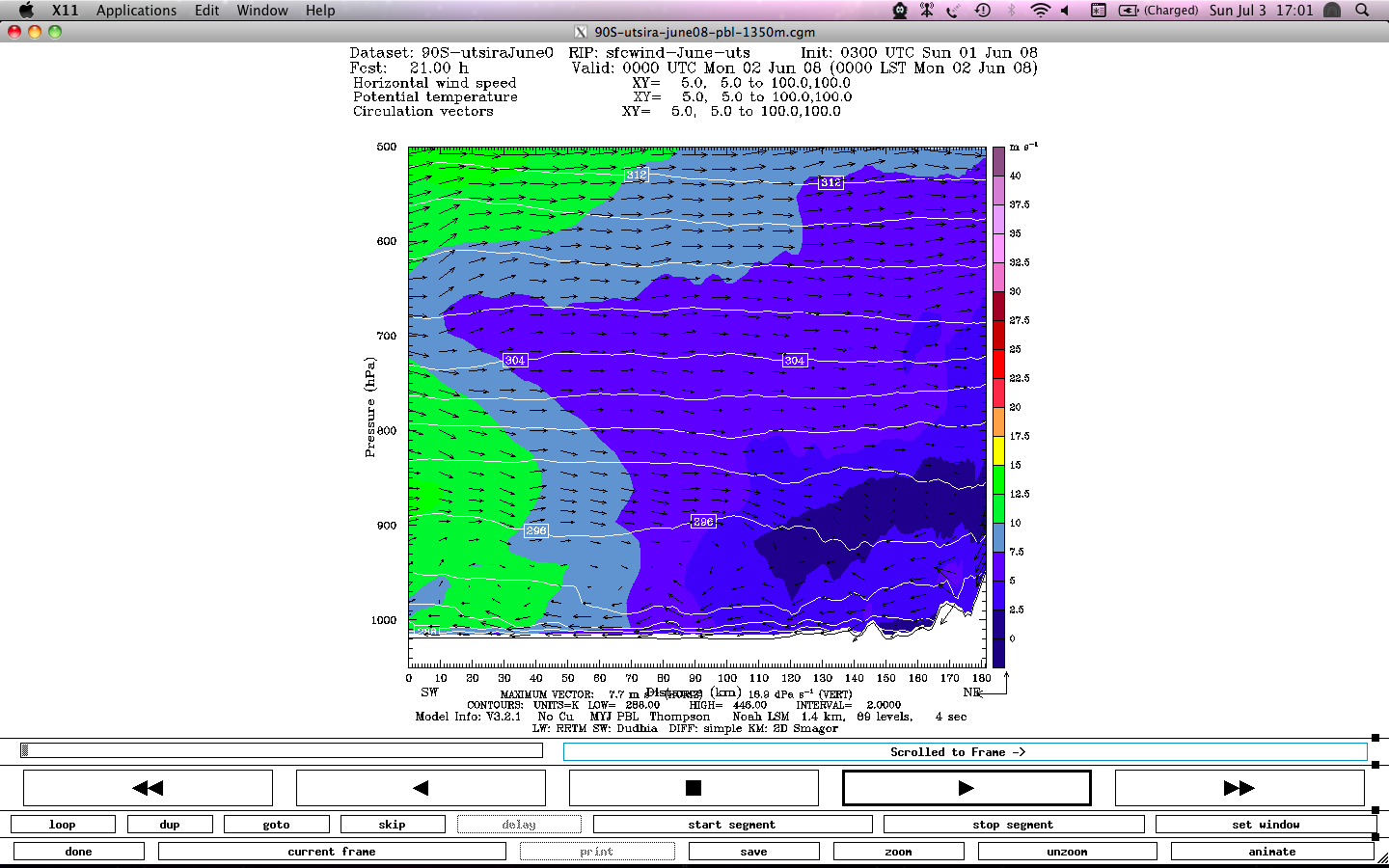1389x868 pixels.
Task: Click the fast-forward double-arrow button
Action: (x=1239, y=788)
